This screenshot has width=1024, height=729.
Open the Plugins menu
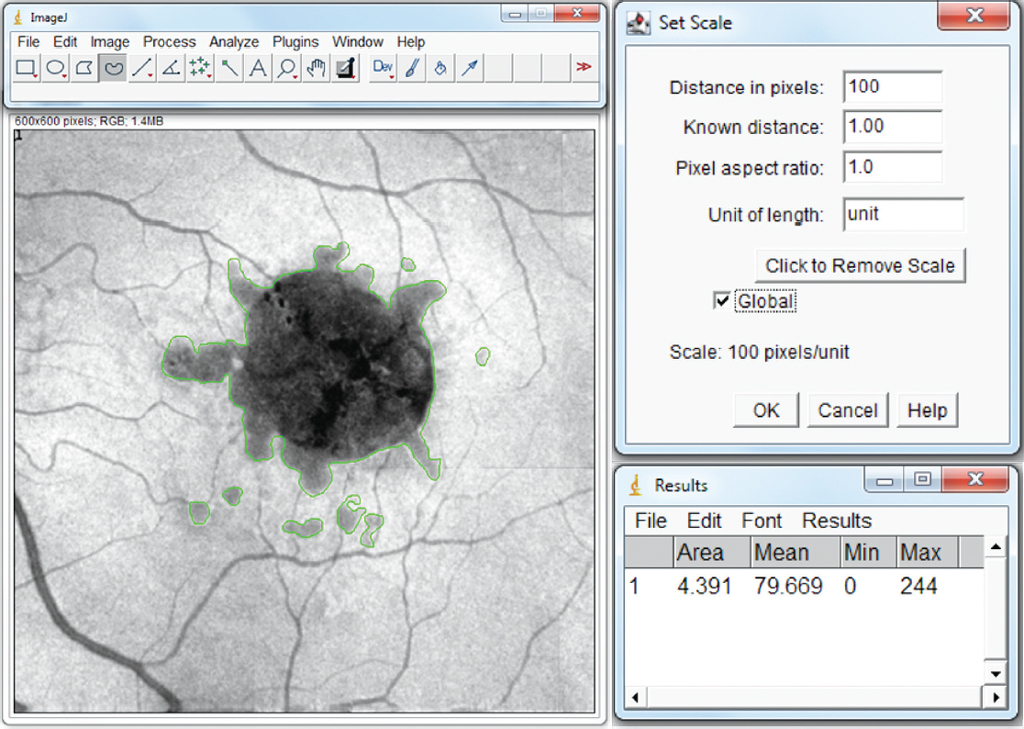click(295, 42)
